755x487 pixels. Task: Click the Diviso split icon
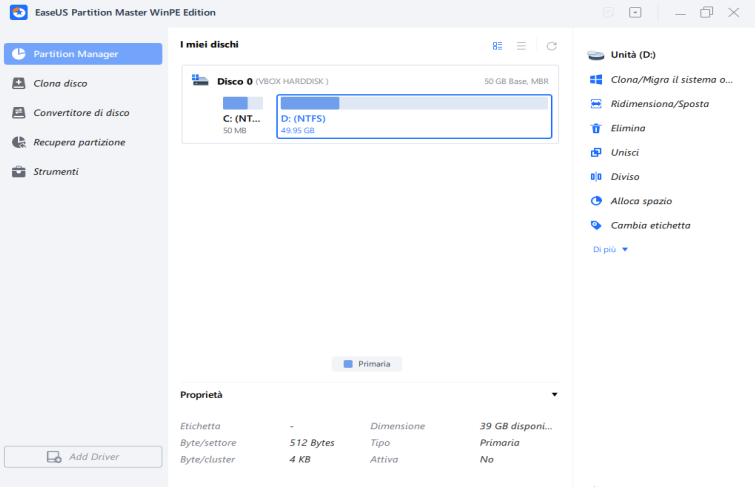[x=596, y=177]
